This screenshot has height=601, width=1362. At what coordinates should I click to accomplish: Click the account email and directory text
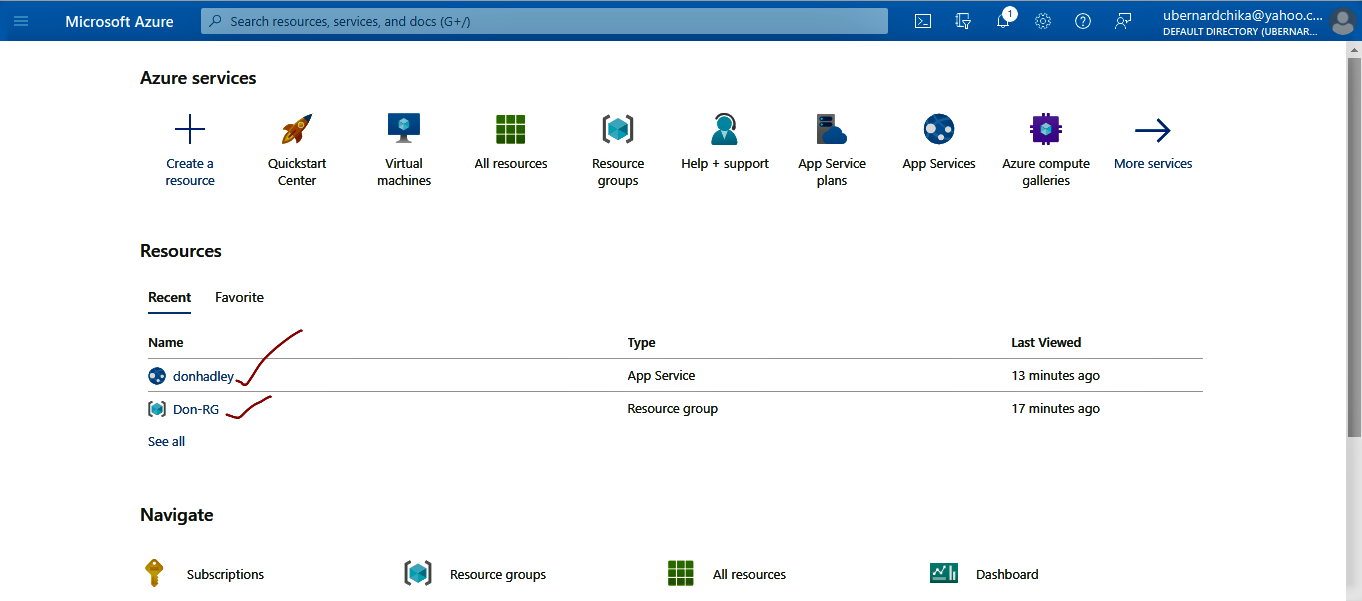coord(1243,22)
